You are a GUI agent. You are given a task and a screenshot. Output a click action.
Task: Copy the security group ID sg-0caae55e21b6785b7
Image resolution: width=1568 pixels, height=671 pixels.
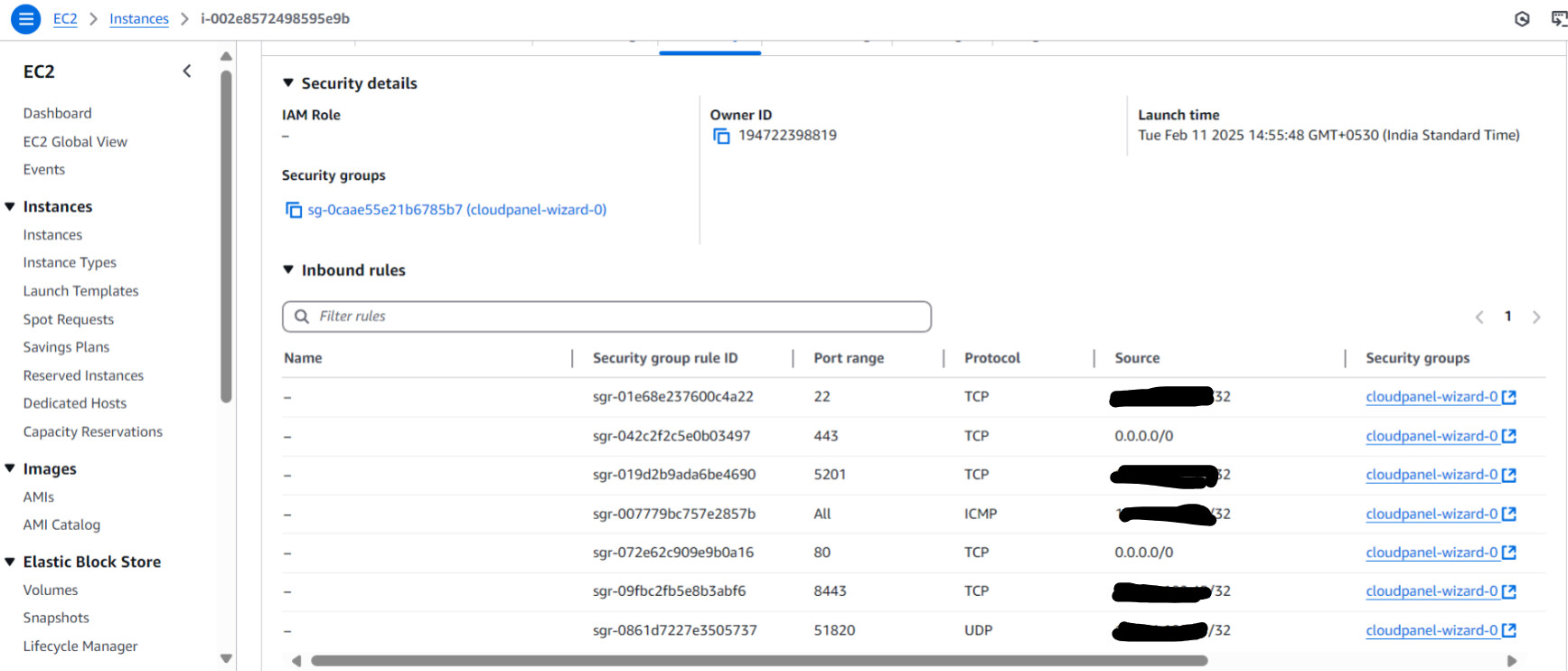click(294, 210)
